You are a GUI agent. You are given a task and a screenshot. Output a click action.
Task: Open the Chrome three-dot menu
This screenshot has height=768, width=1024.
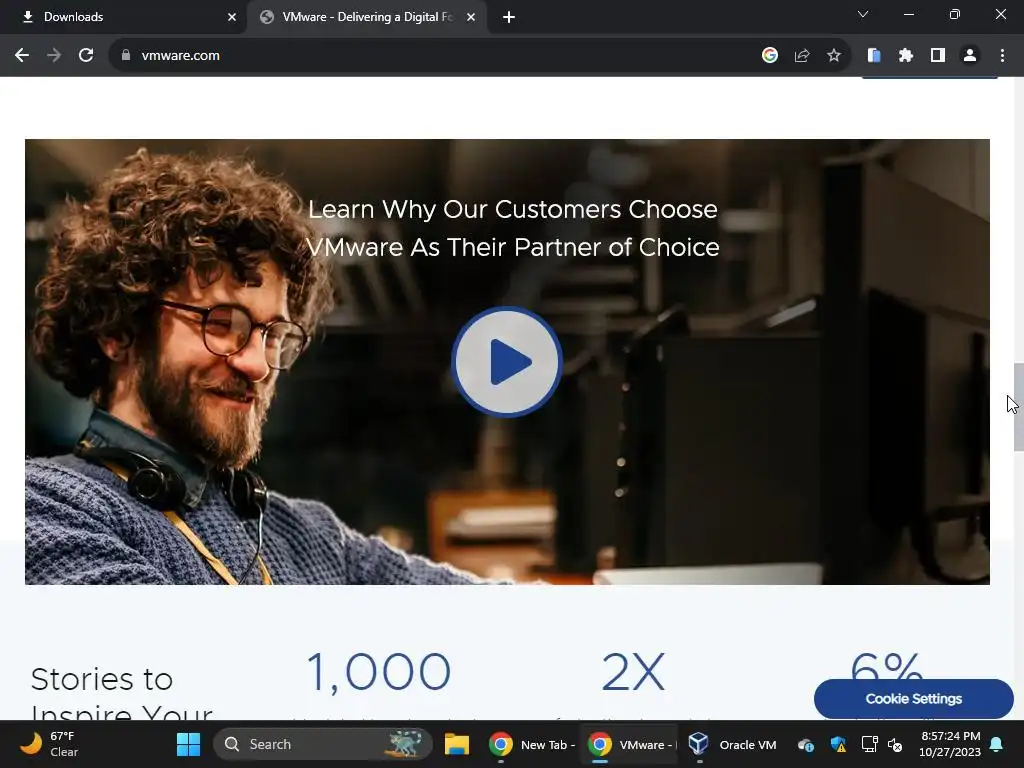[x=1002, y=56]
